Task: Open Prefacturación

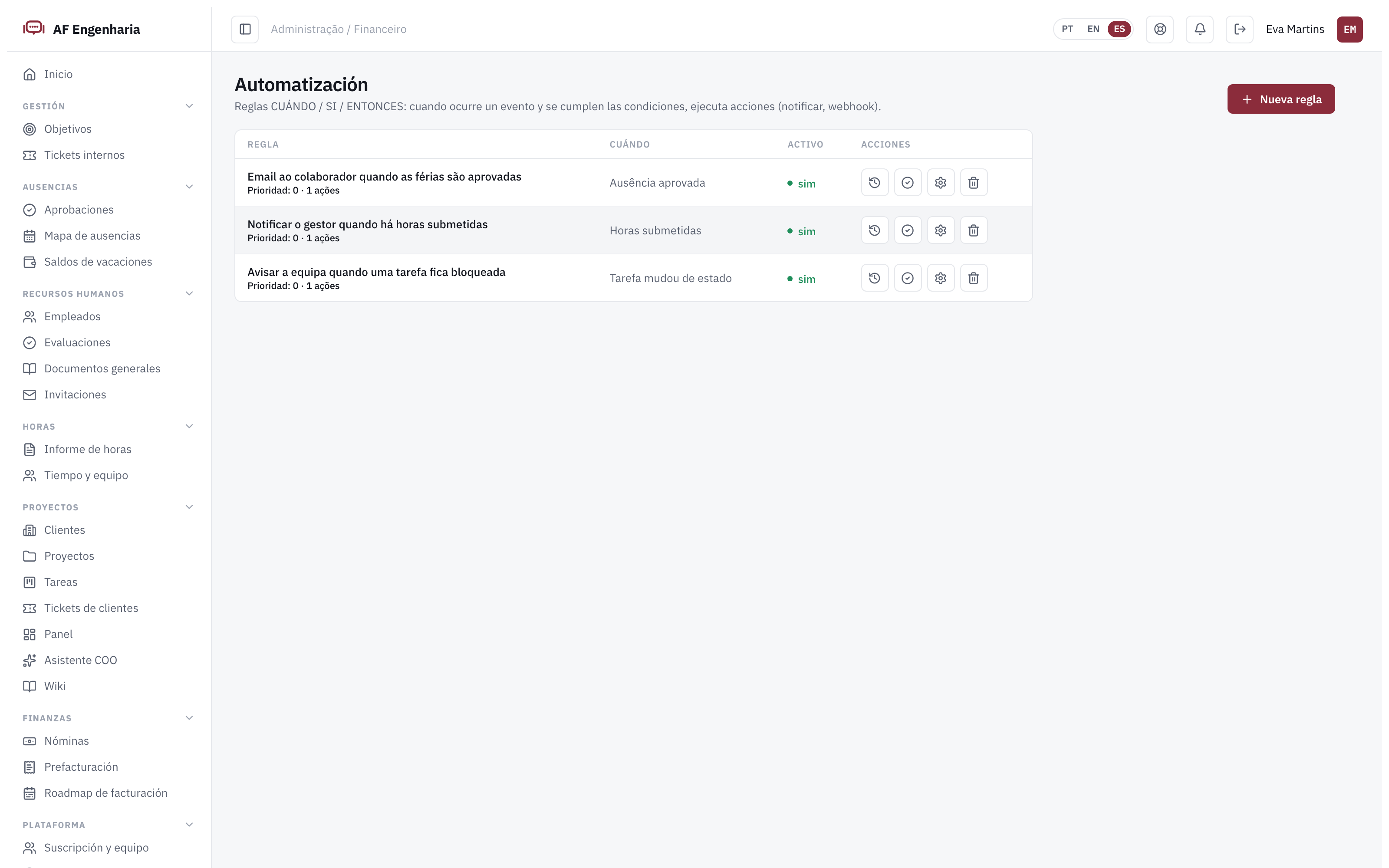Action: [x=109, y=767]
